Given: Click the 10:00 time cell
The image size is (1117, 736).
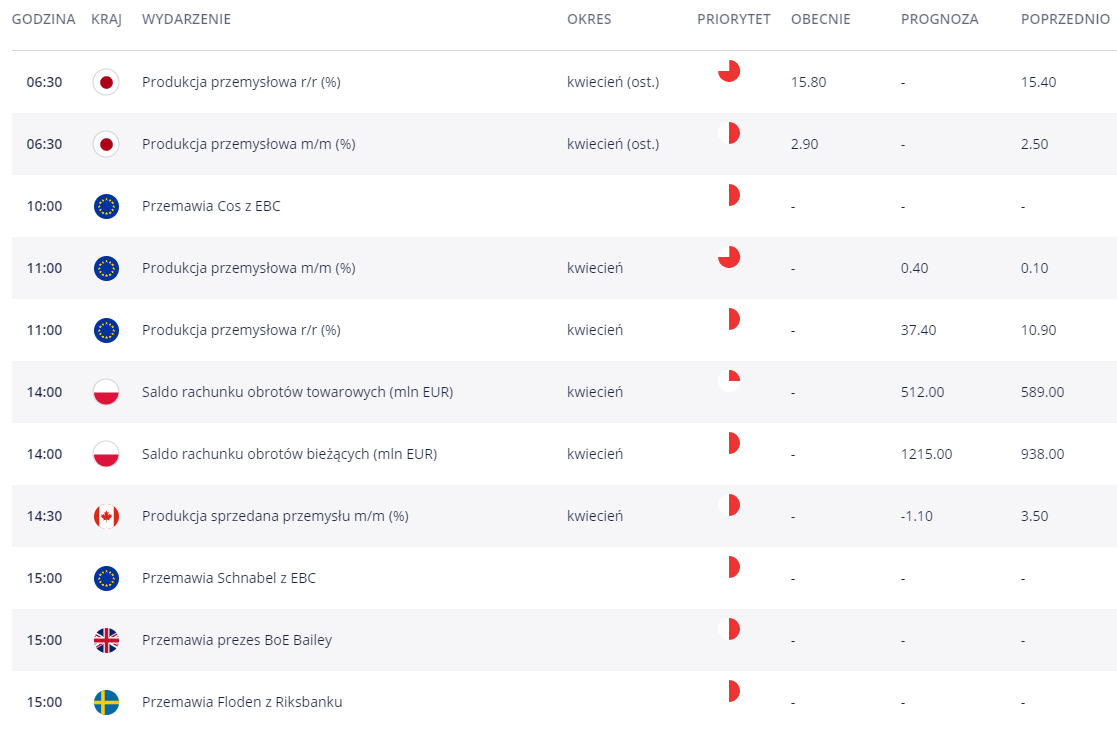Looking at the screenshot, I should click(x=44, y=206).
